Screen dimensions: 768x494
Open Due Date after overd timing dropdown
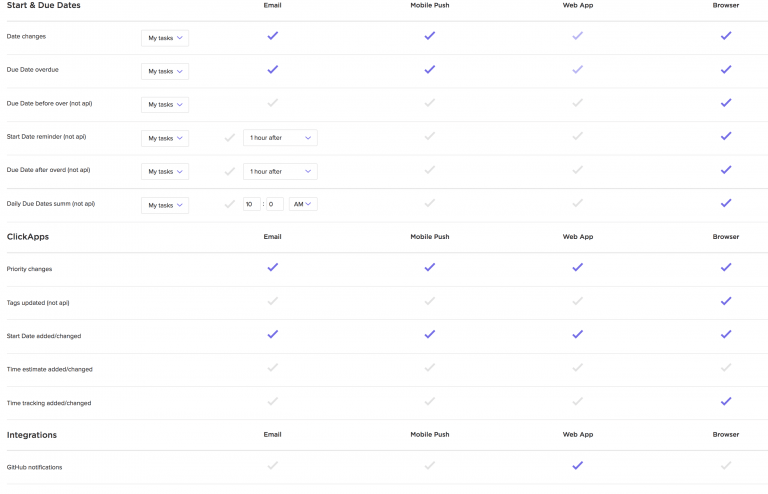pyautogui.click(x=280, y=171)
